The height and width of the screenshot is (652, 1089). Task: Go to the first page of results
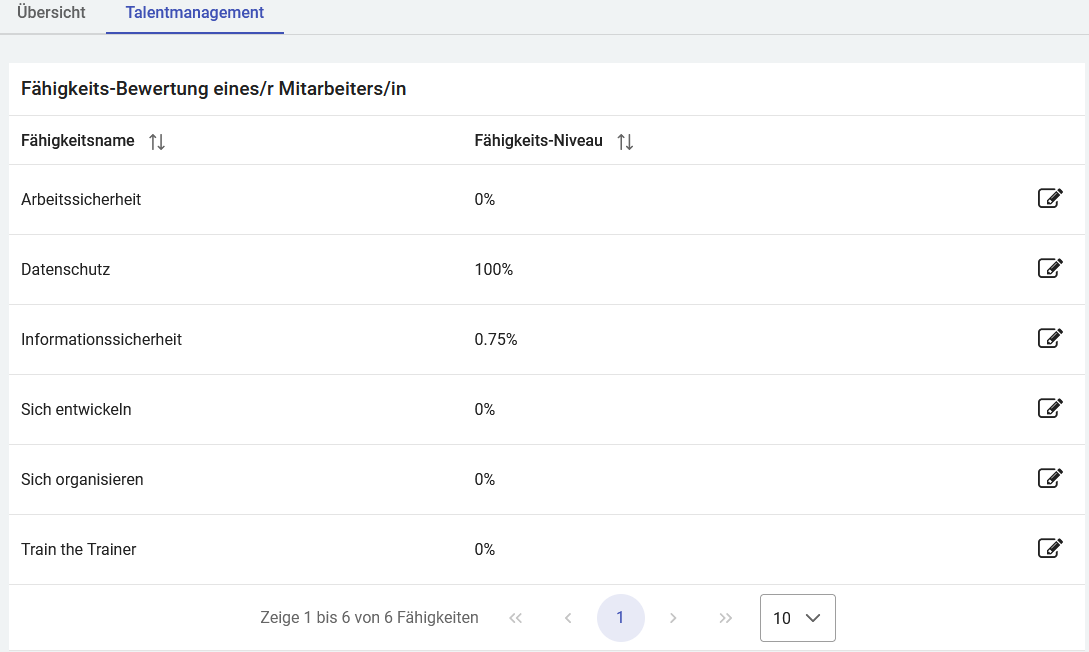point(516,618)
